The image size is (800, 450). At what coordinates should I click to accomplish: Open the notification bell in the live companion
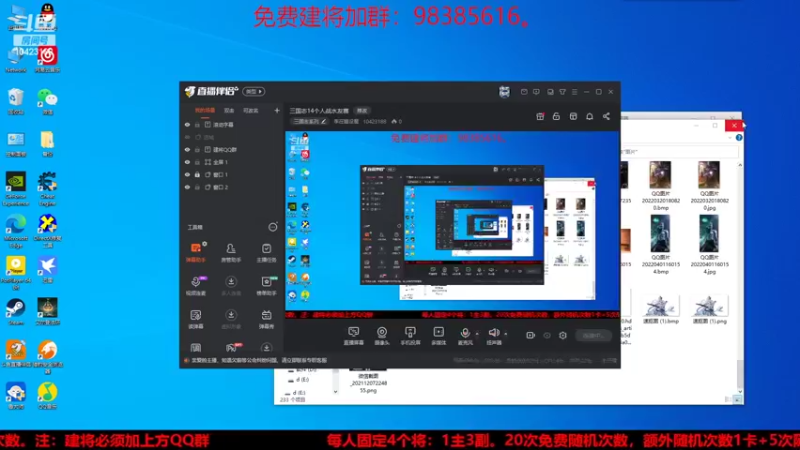(590, 116)
